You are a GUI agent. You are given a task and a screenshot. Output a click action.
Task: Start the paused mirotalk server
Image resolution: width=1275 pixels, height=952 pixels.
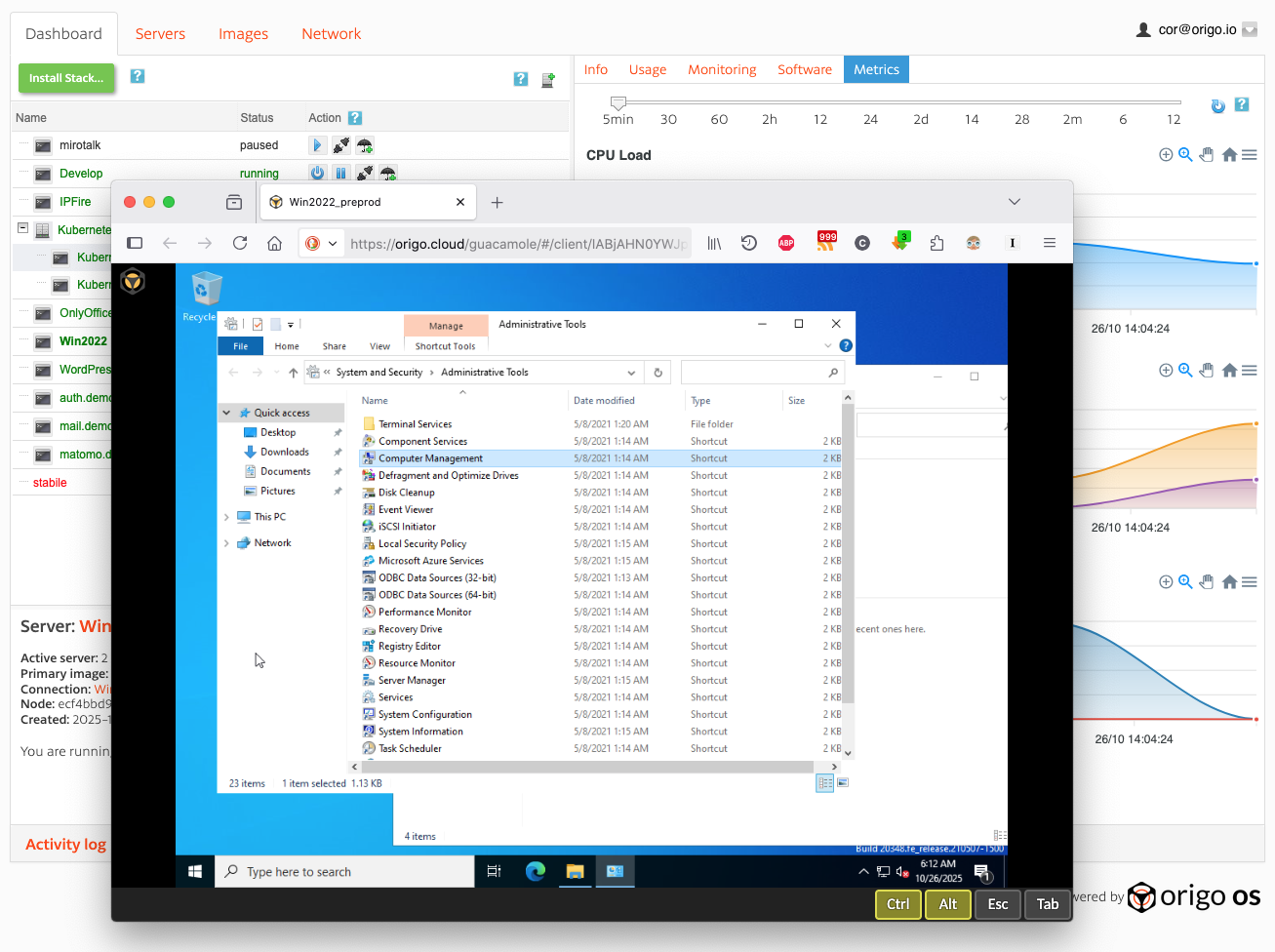pyautogui.click(x=317, y=145)
